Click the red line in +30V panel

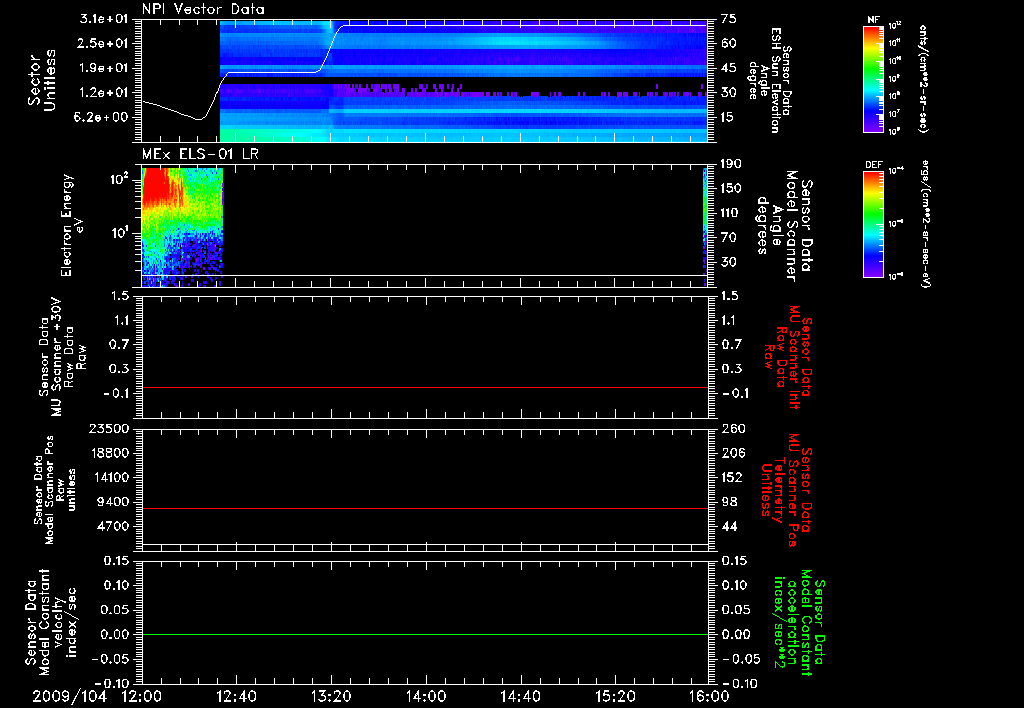425,387
